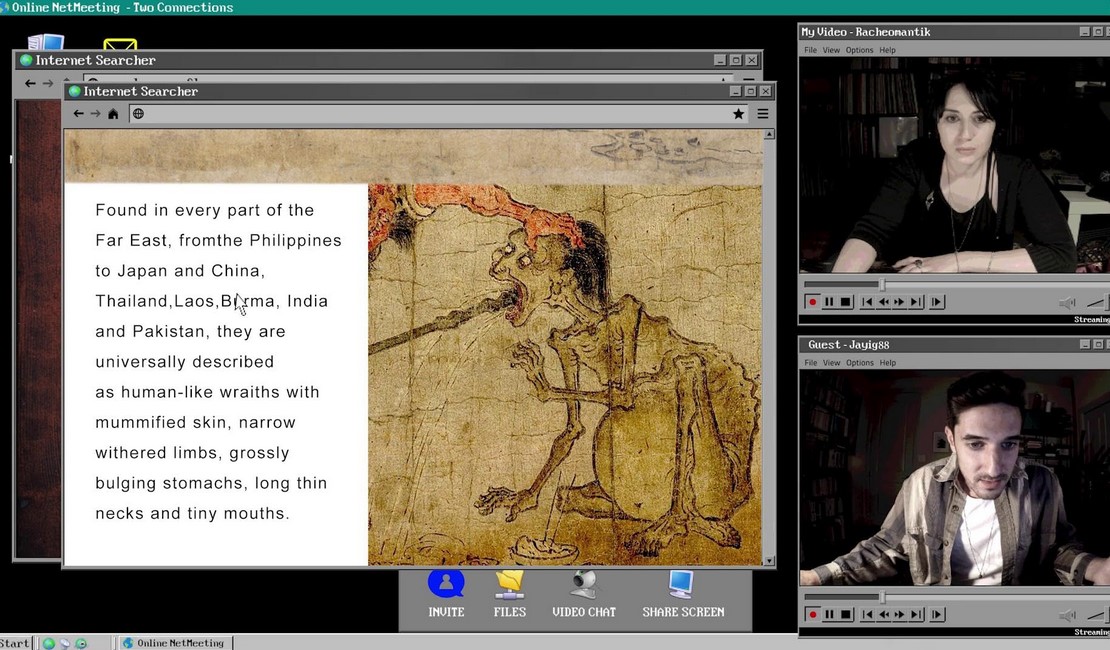This screenshot has height=650, width=1110.
Task: Click the Start button on taskbar
Action: pyautogui.click(x=16, y=643)
